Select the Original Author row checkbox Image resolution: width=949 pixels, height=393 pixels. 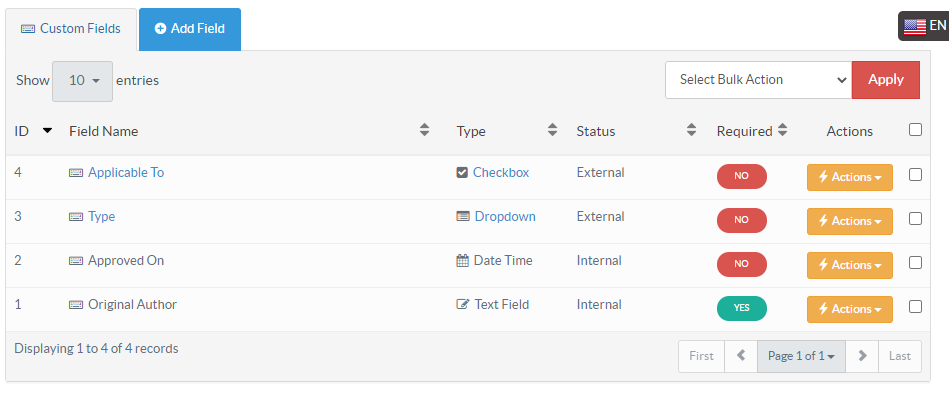[915, 306]
